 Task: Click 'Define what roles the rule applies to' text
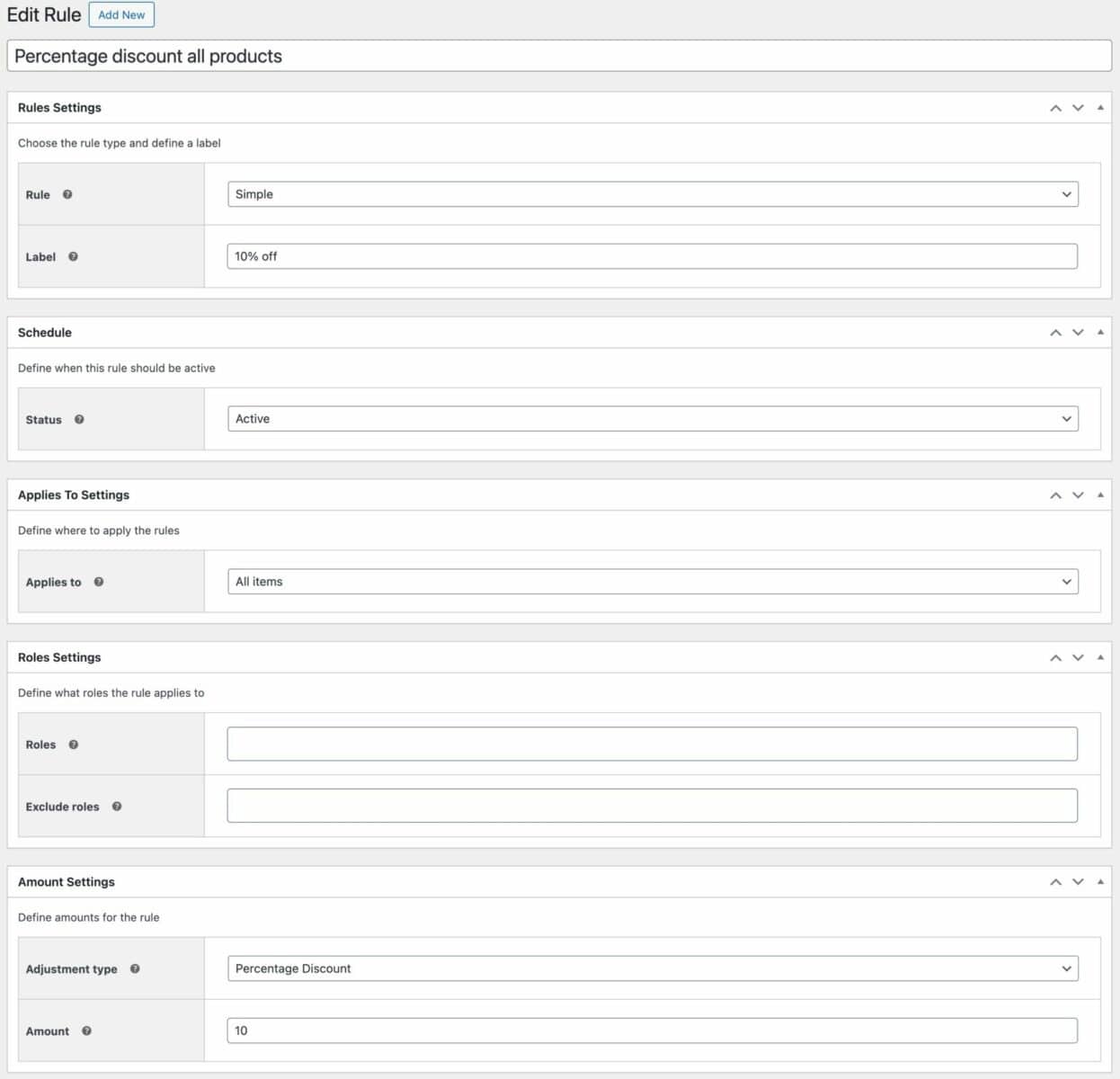pyautogui.click(x=111, y=693)
